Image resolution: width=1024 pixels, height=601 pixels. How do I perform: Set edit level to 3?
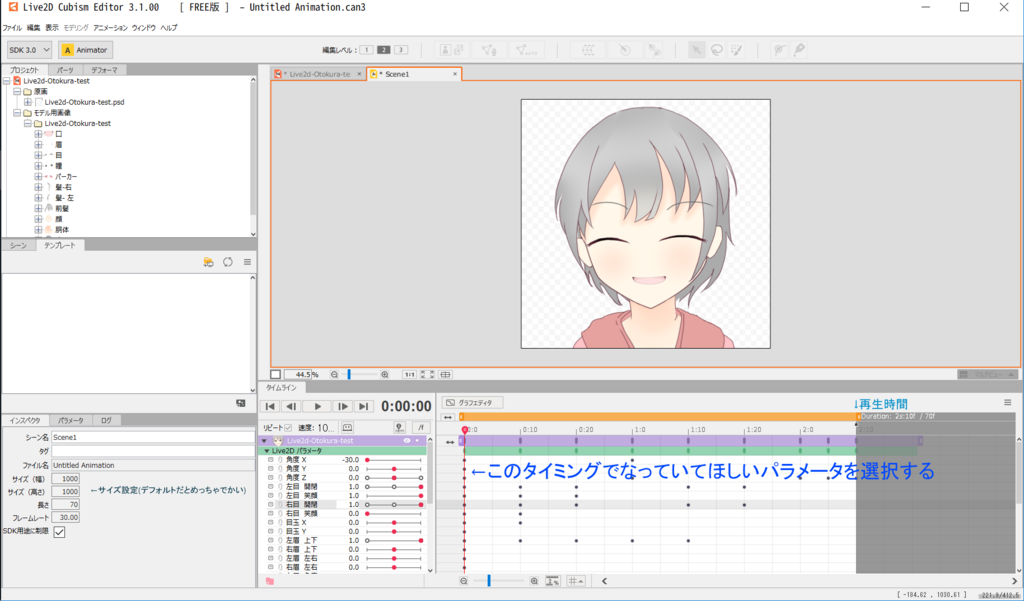401,50
